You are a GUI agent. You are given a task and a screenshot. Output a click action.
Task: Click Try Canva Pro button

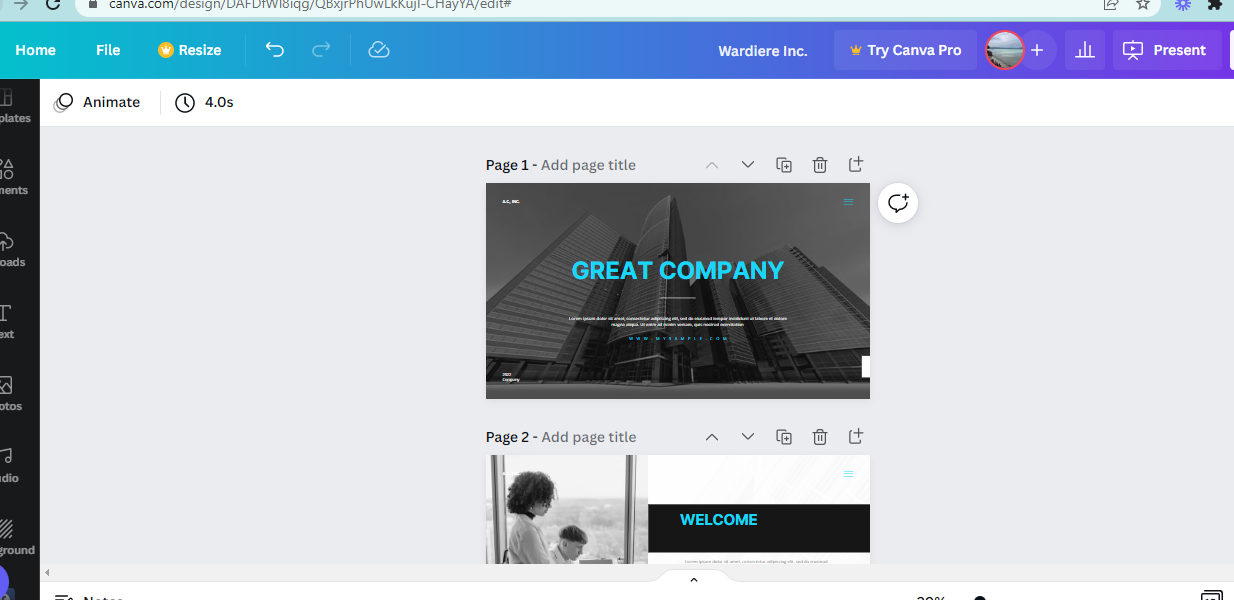(905, 50)
